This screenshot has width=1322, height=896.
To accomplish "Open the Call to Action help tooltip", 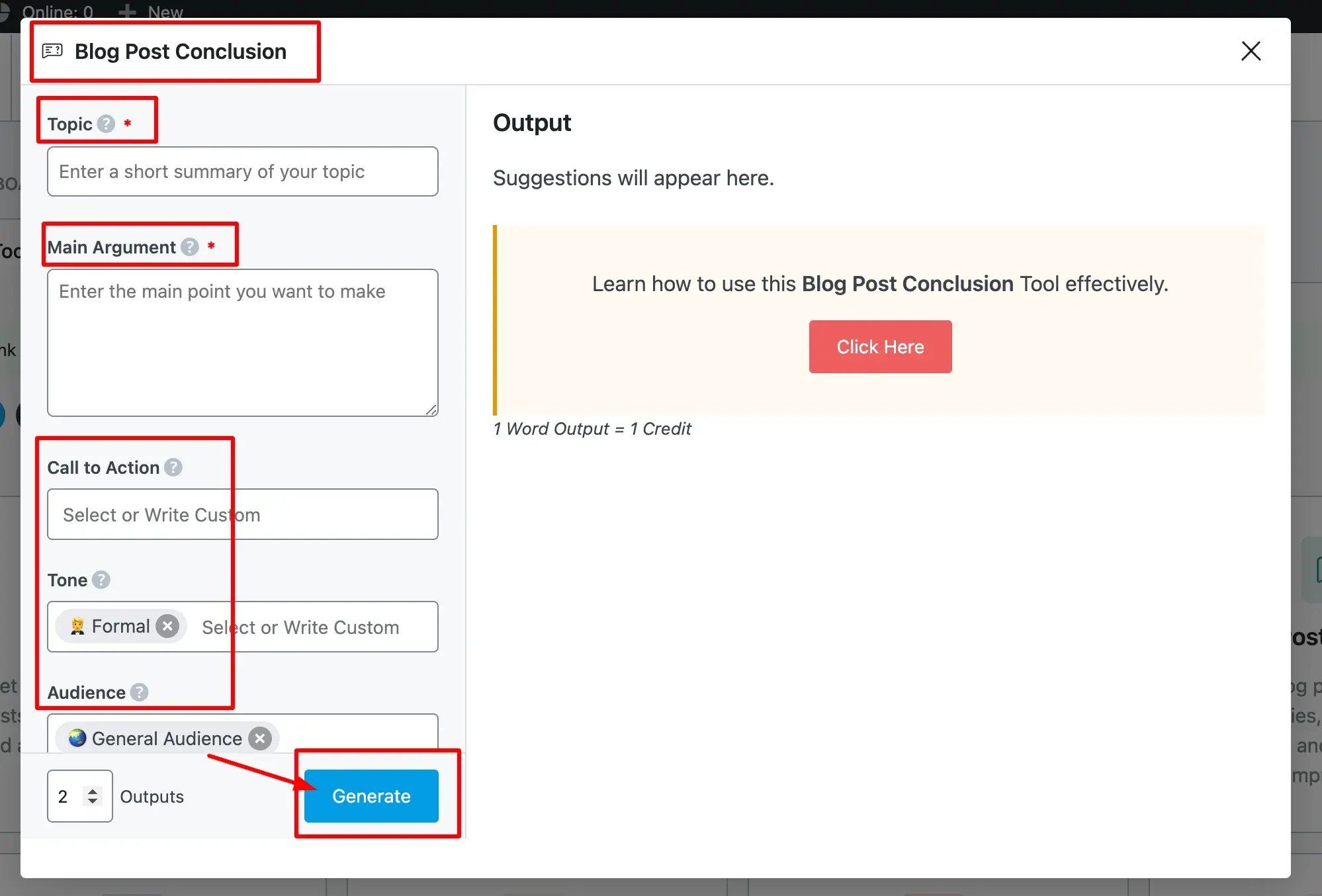I will [x=173, y=467].
